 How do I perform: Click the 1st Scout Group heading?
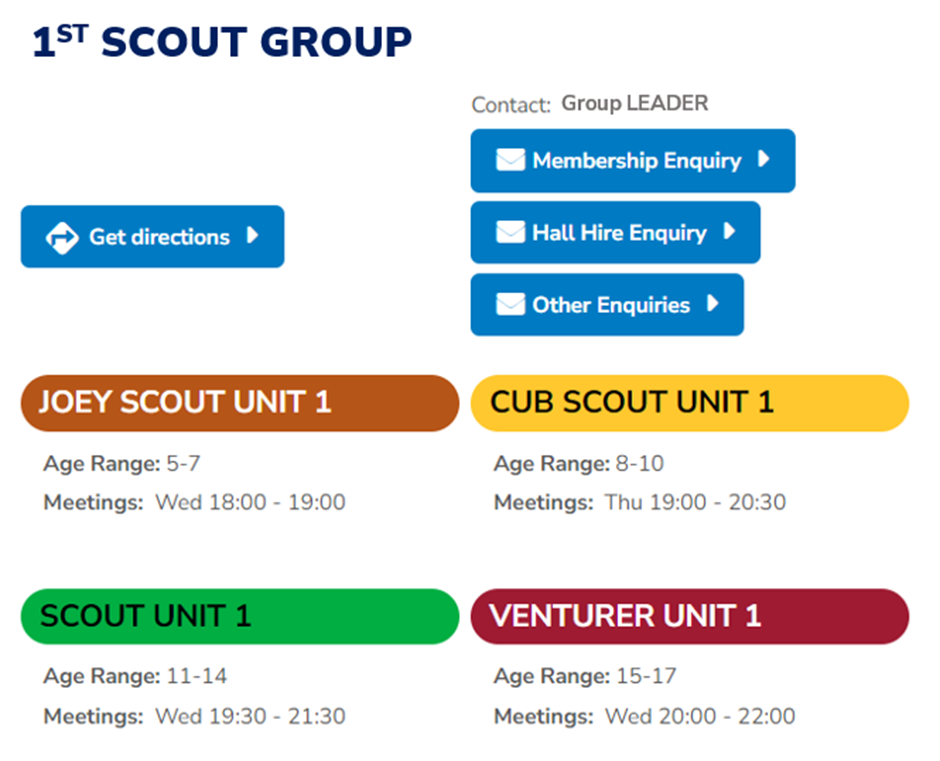[x=222, y=41]
